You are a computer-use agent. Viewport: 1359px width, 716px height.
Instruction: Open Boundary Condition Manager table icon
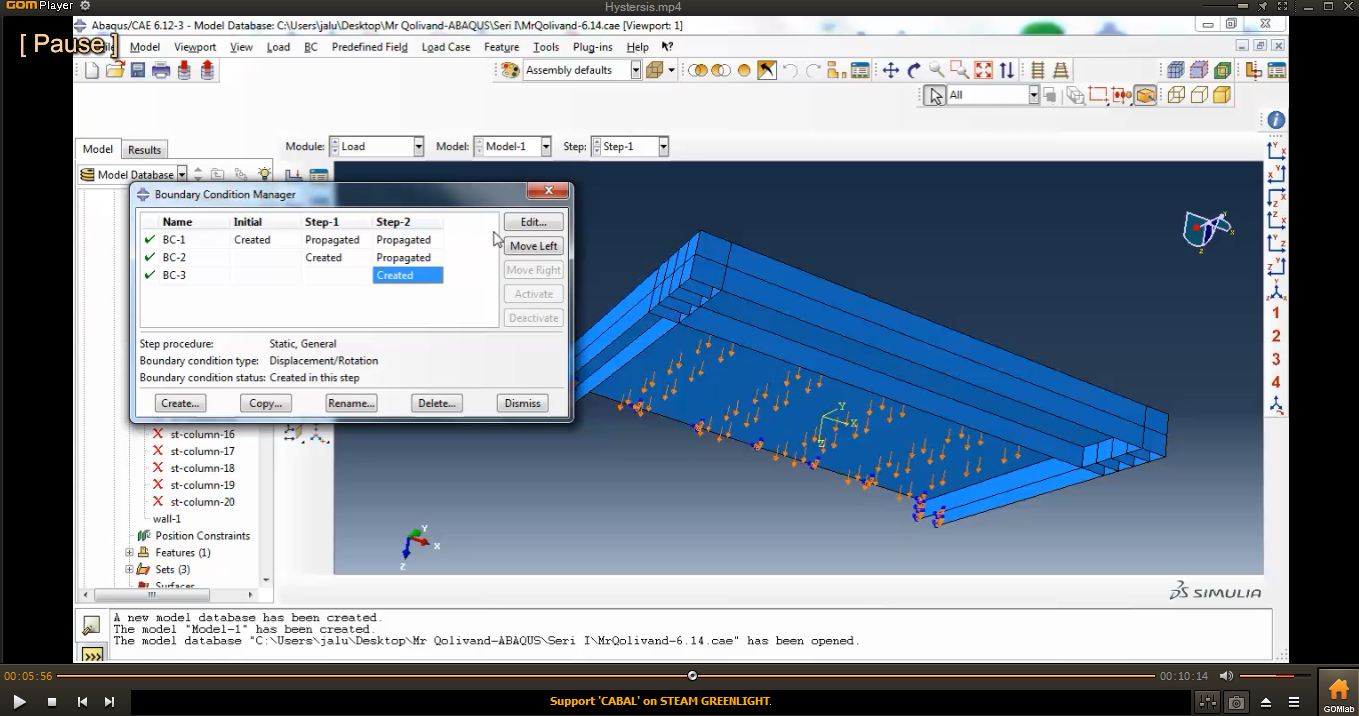(x=318, y=175)
